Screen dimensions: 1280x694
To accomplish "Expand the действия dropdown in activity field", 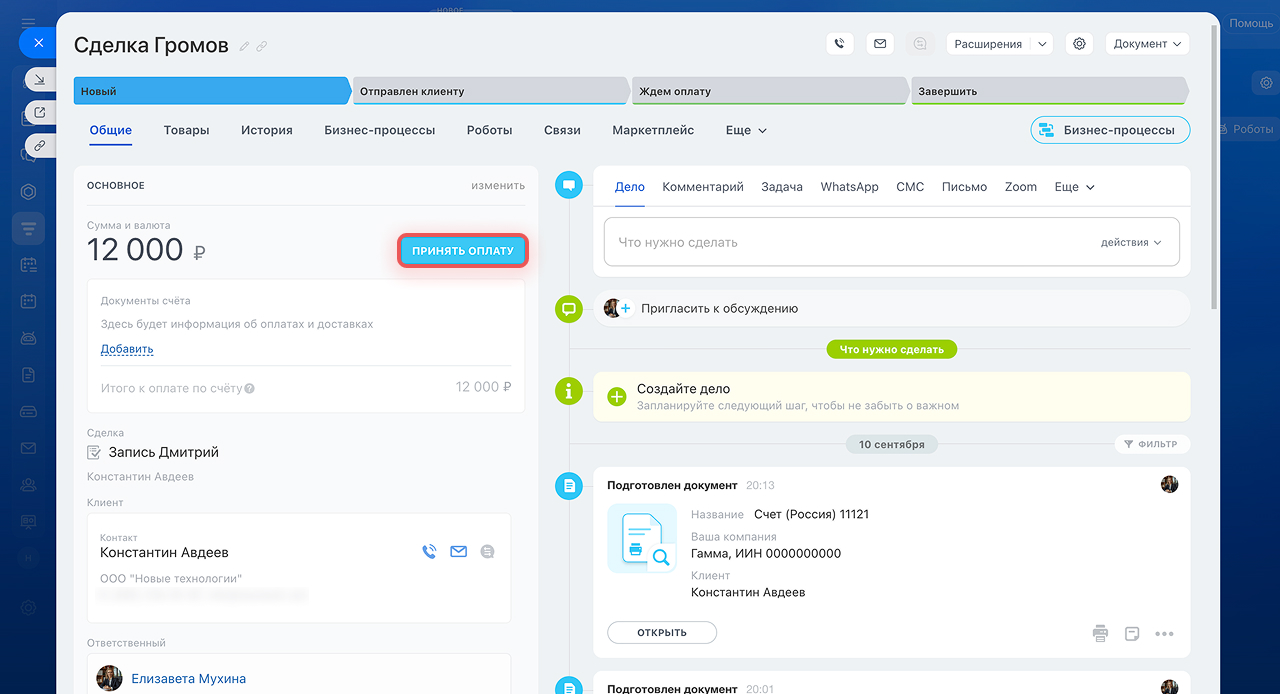I will [1131, 243].
